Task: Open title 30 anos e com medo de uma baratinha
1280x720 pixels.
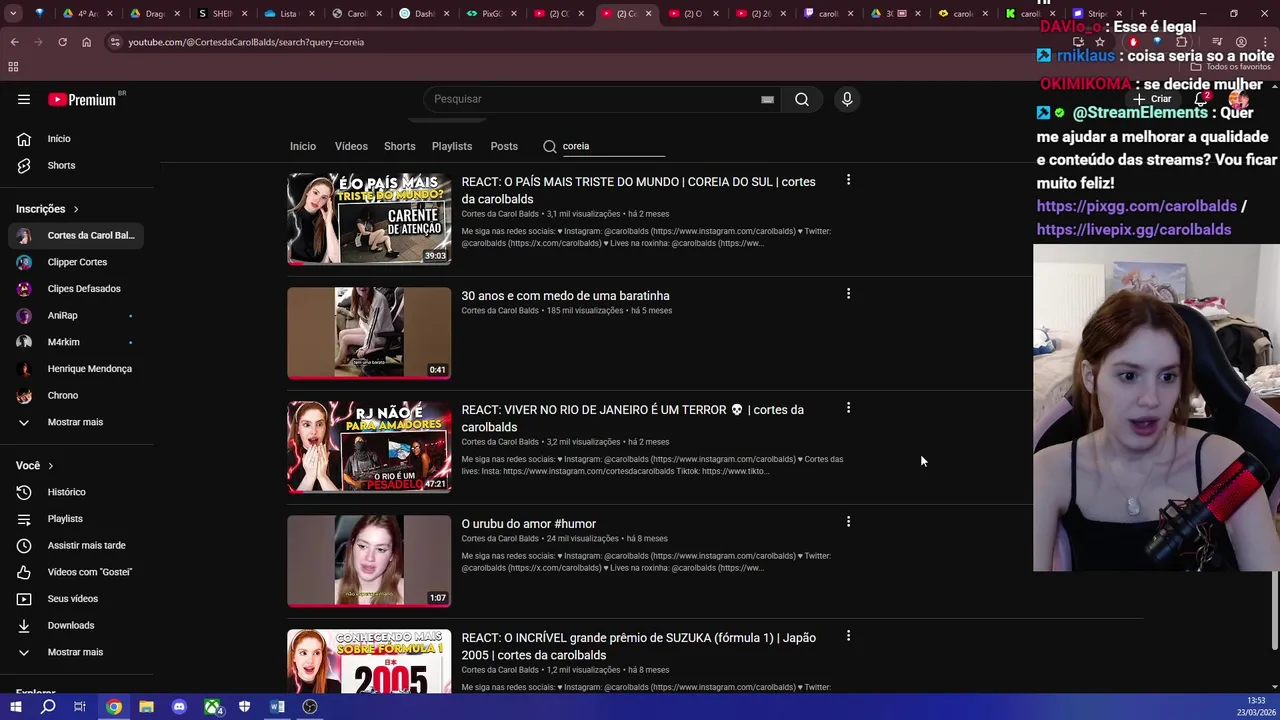Action: pyautogui.click(x=565, y=296)
